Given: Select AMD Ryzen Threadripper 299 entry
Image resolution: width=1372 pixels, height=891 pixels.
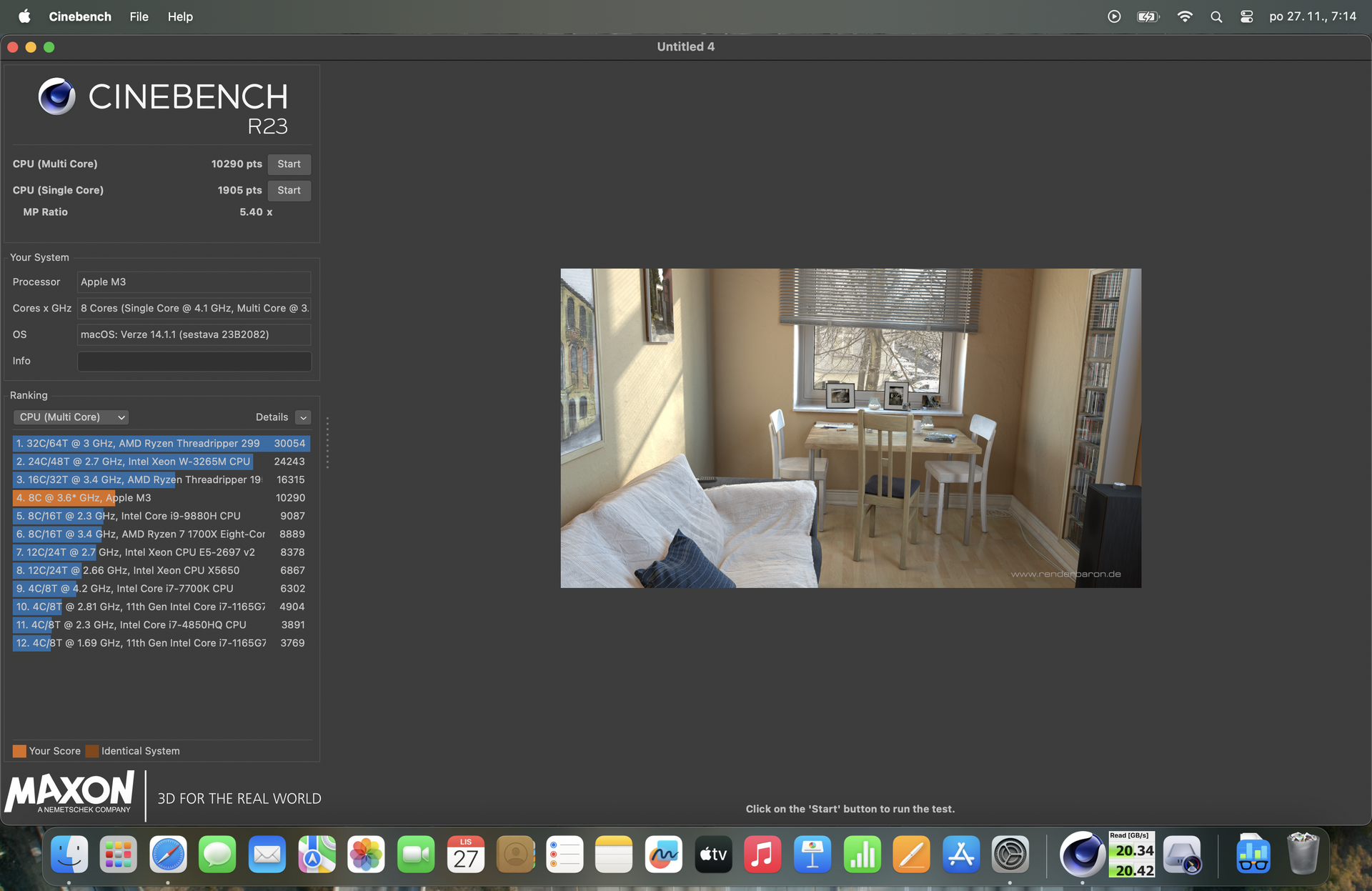Looking at the screenshot, I should point(160,443).
